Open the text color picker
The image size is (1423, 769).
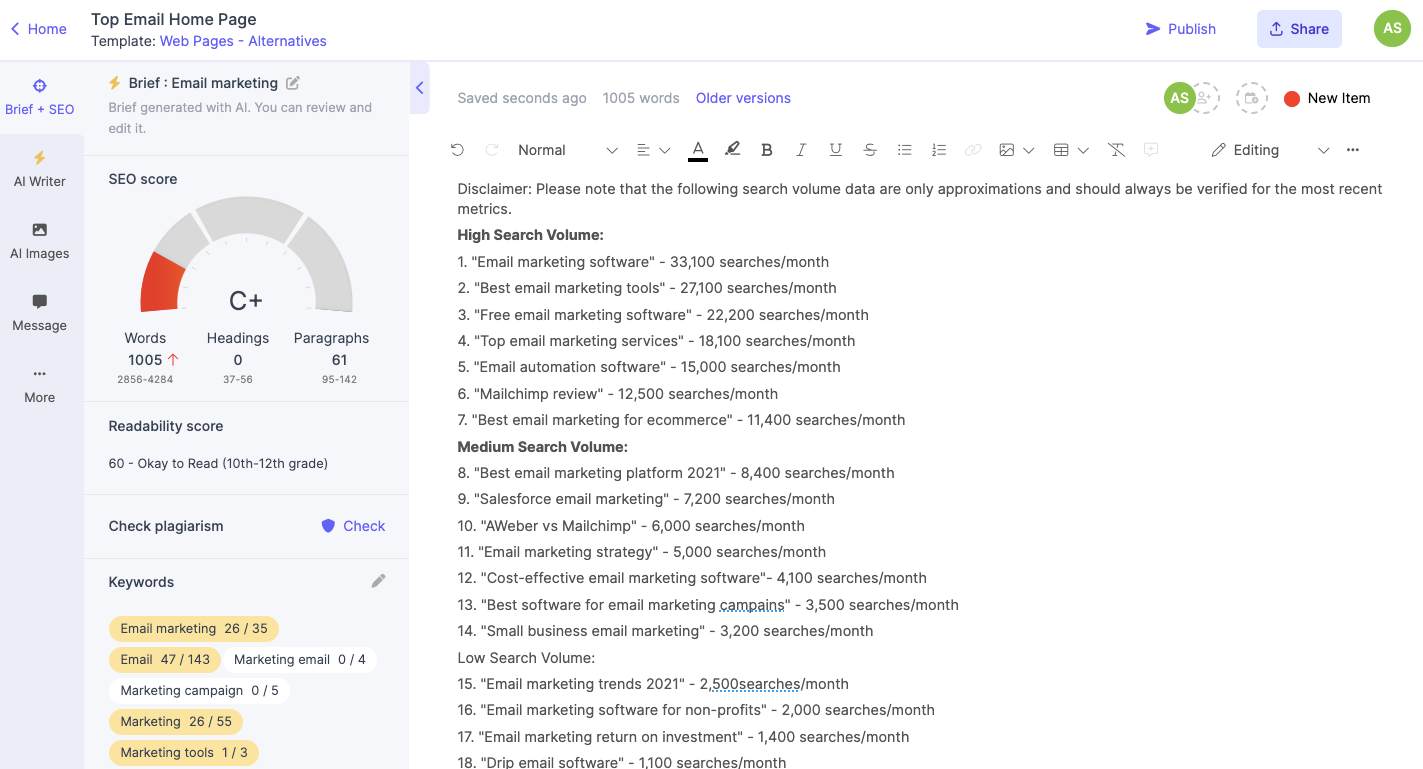click(x=698, y=150)
